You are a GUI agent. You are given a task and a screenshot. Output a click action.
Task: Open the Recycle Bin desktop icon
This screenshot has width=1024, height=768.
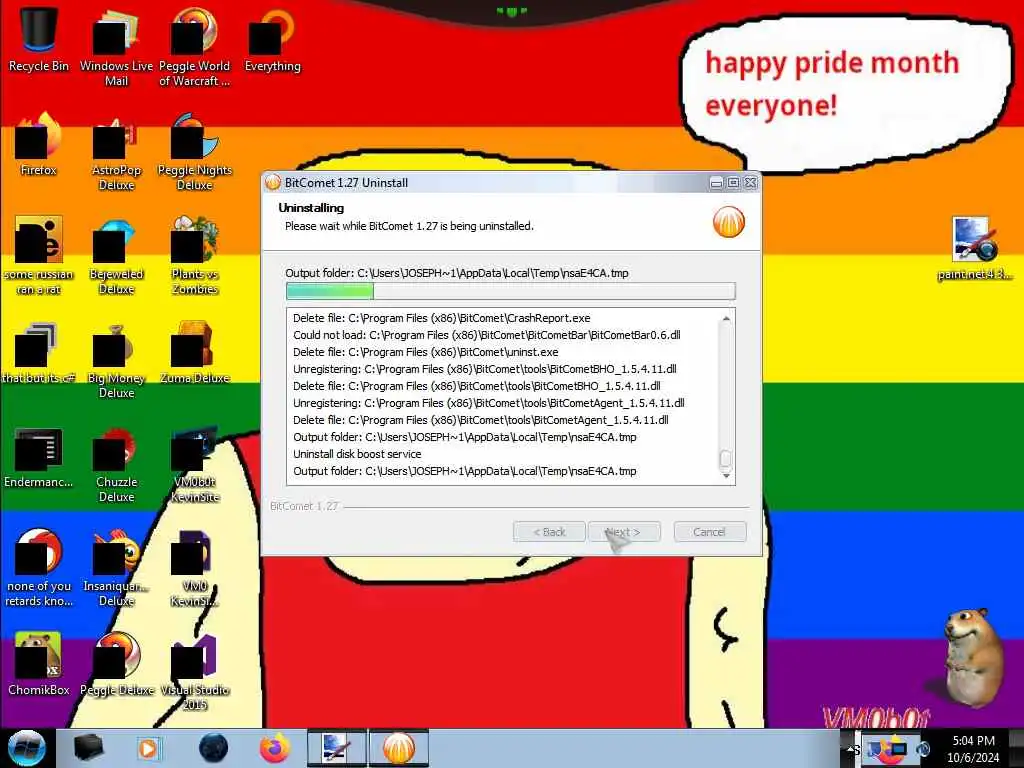39,39
